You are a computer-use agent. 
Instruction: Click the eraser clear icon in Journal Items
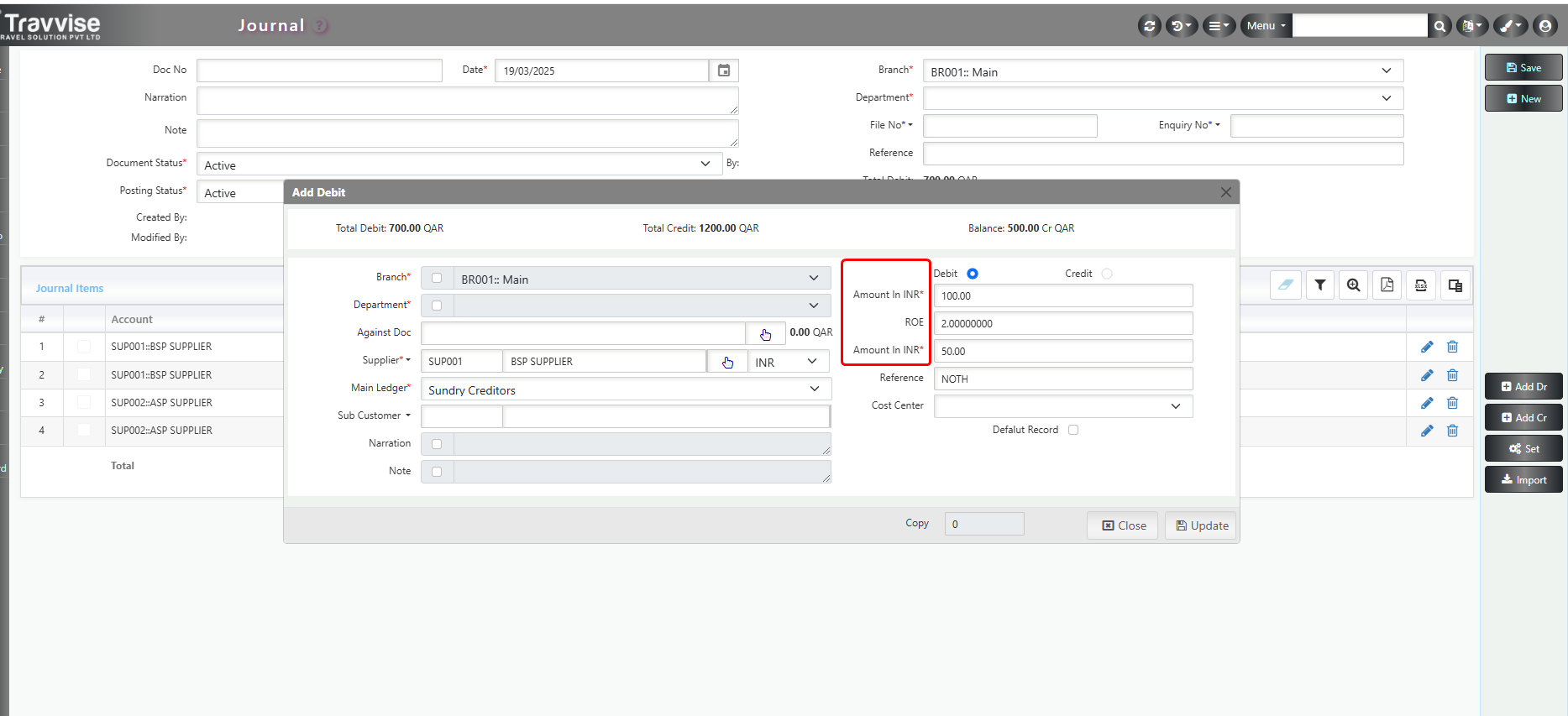point(1286,285)
